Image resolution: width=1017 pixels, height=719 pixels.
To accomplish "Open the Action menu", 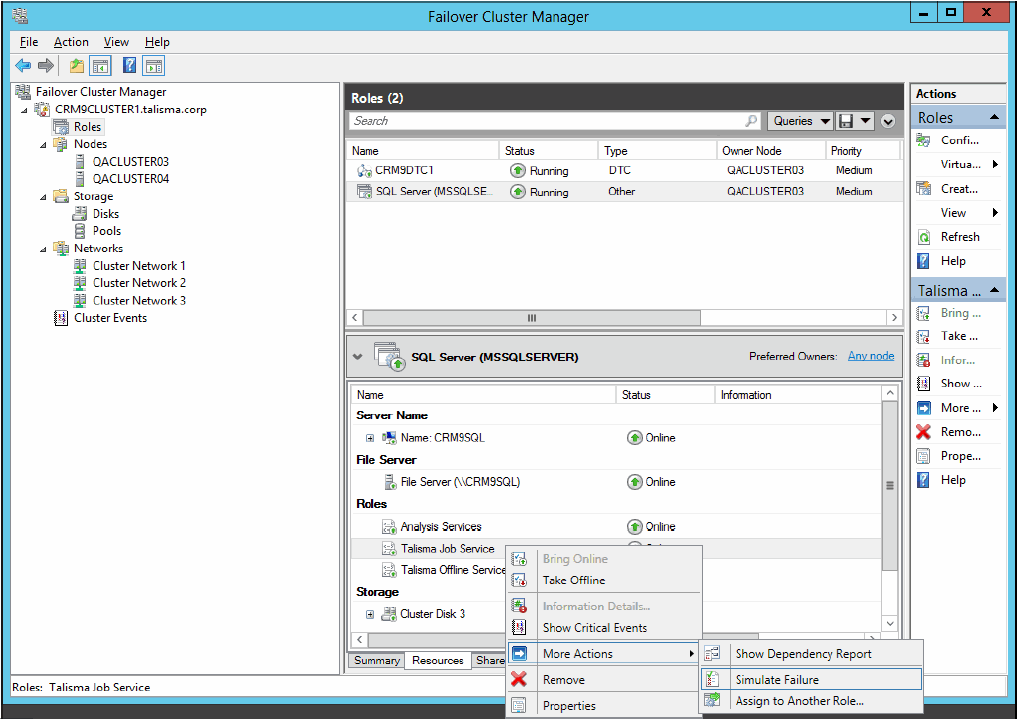I will point(71,42).
